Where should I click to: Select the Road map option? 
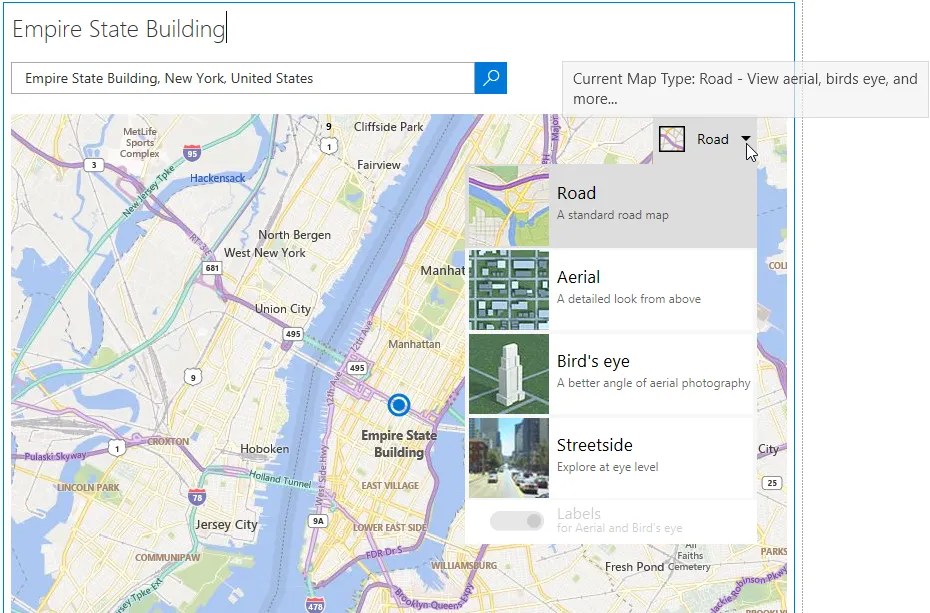613,206
